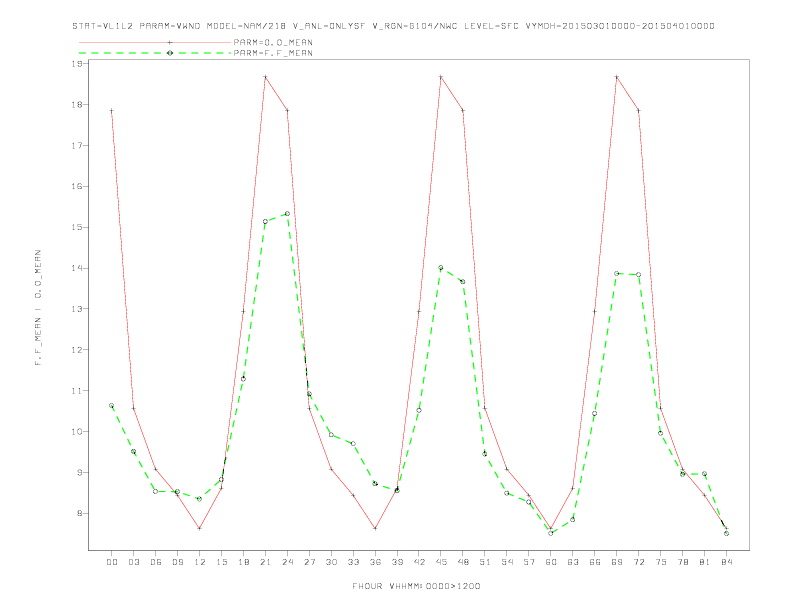Select the red peak data point at hour 45
Viewport: 792px width, 612px height.
coord(441,77)
